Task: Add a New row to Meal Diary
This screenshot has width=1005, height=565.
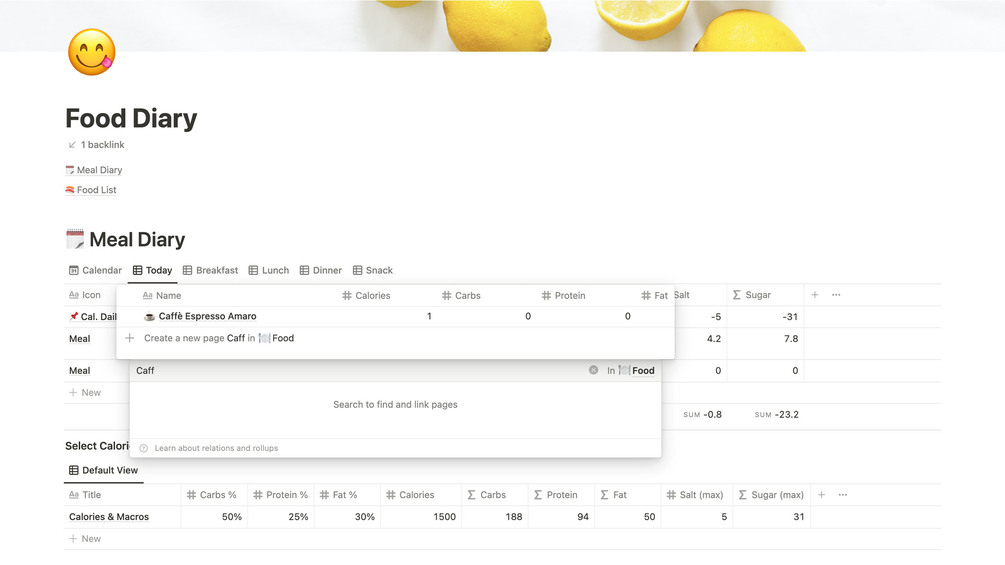Action: [x=85, y=393]
